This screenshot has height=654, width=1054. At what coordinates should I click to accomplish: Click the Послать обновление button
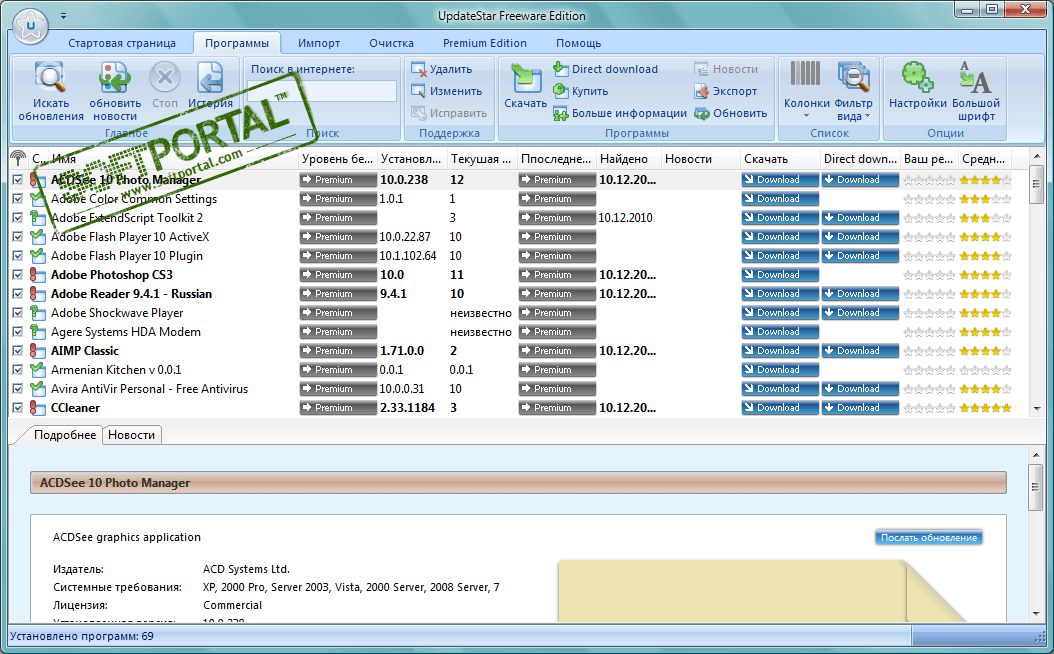tap(928, 538)
